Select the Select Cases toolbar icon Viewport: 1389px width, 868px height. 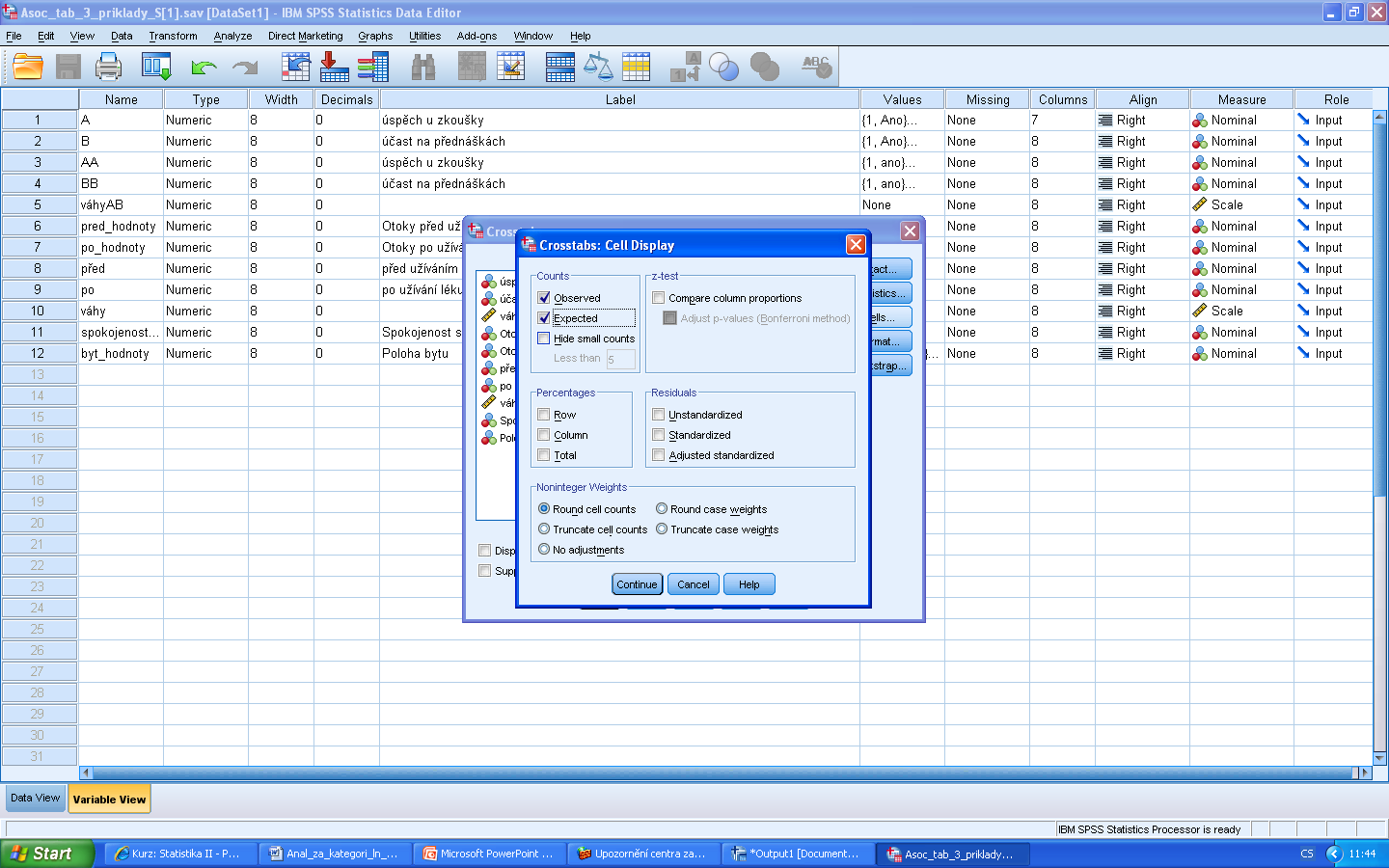(x=637, y=68)
